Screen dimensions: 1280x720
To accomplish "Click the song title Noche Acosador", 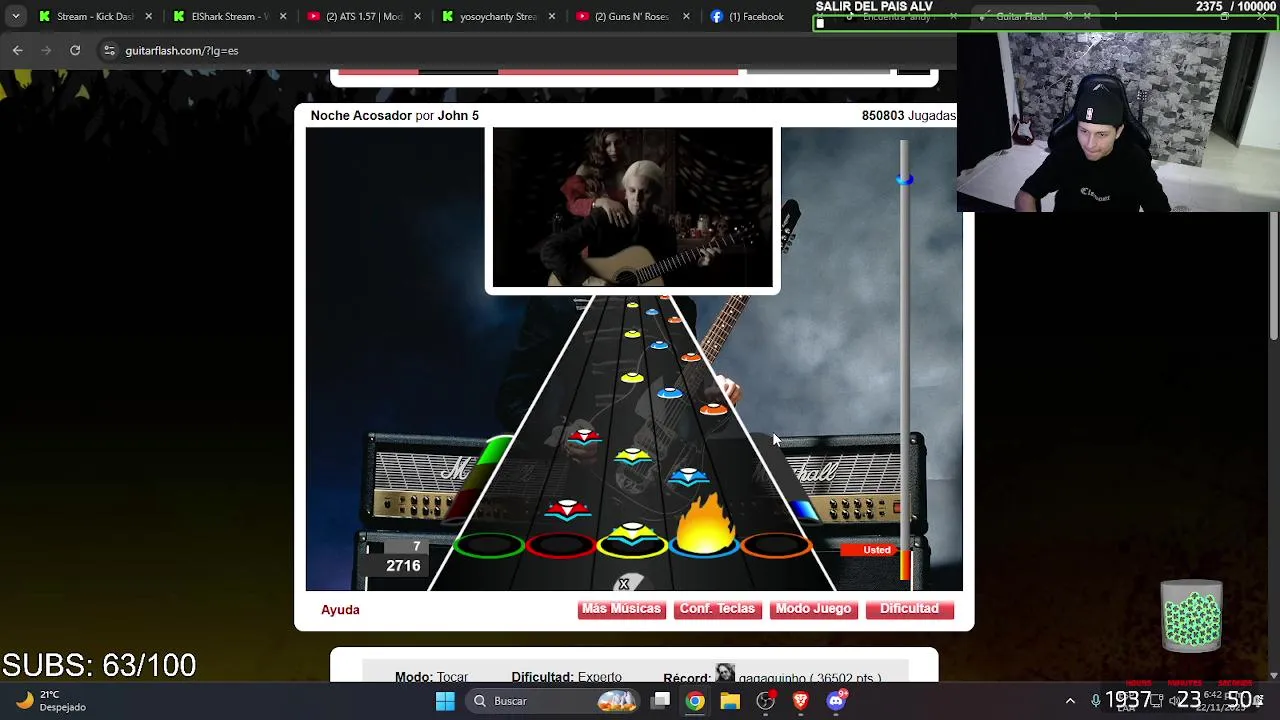I will tap(361, 116).
